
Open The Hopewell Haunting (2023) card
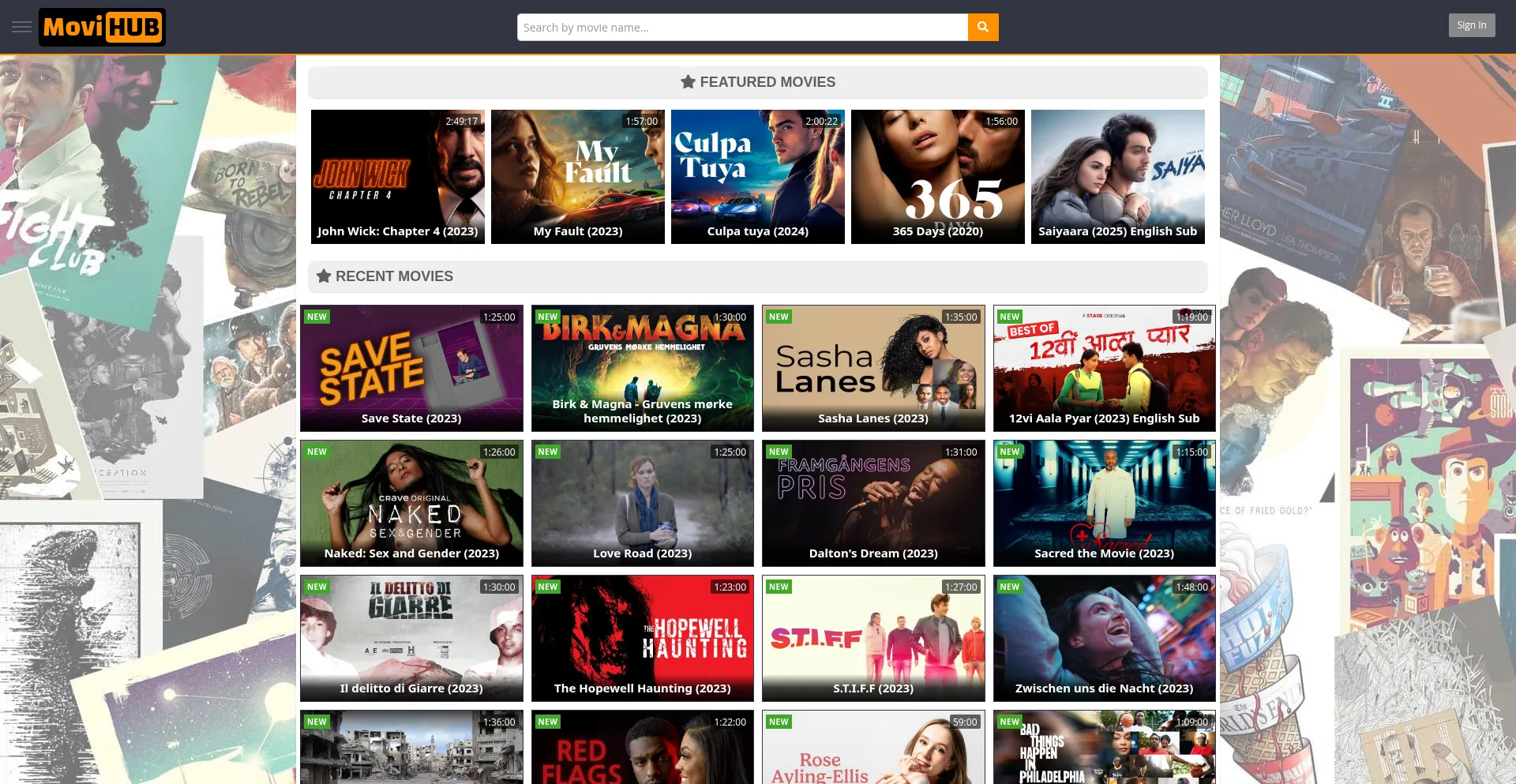click(x=643, y=638)
